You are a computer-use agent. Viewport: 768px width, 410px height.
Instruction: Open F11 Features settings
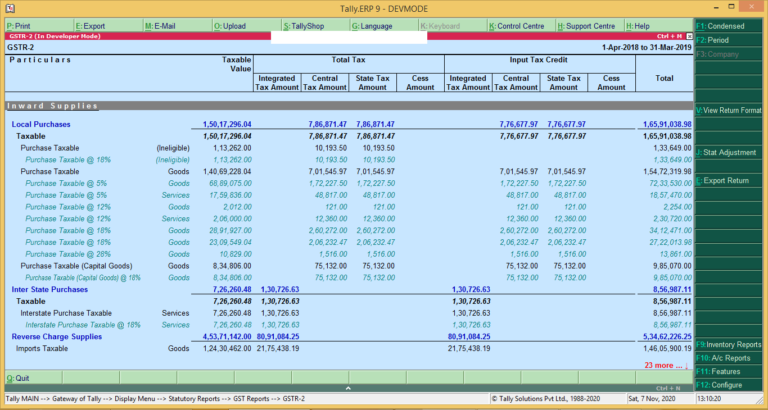(730, 371)
